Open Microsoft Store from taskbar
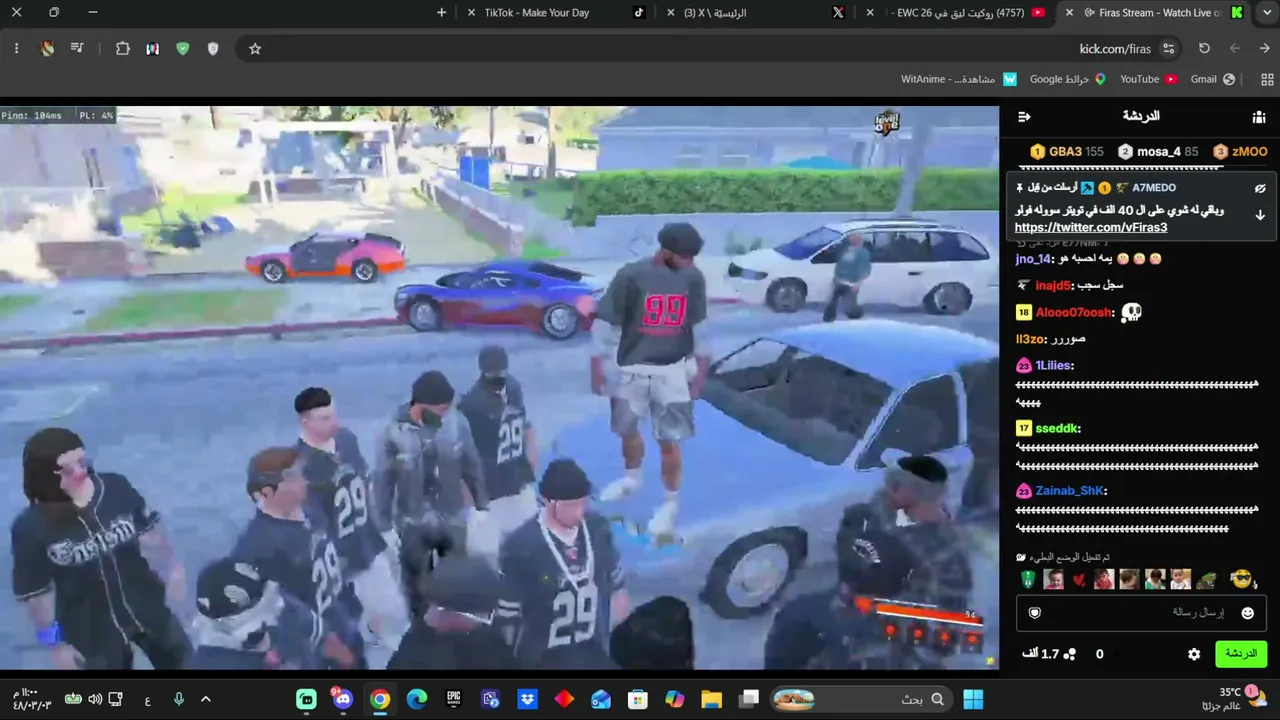Viewport: 1280px width, 720px height. click(x=637, y=699)
